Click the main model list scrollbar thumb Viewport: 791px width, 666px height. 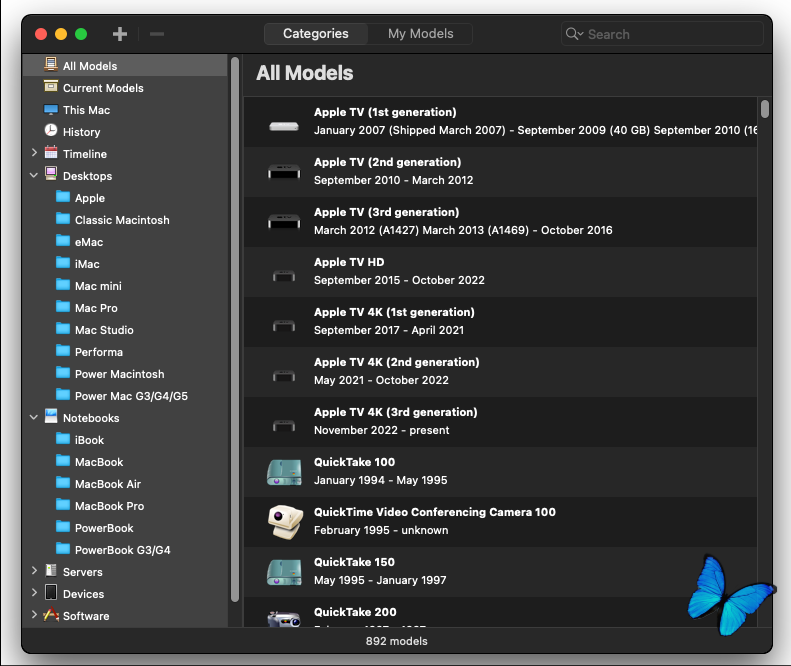tap(765, 109)
